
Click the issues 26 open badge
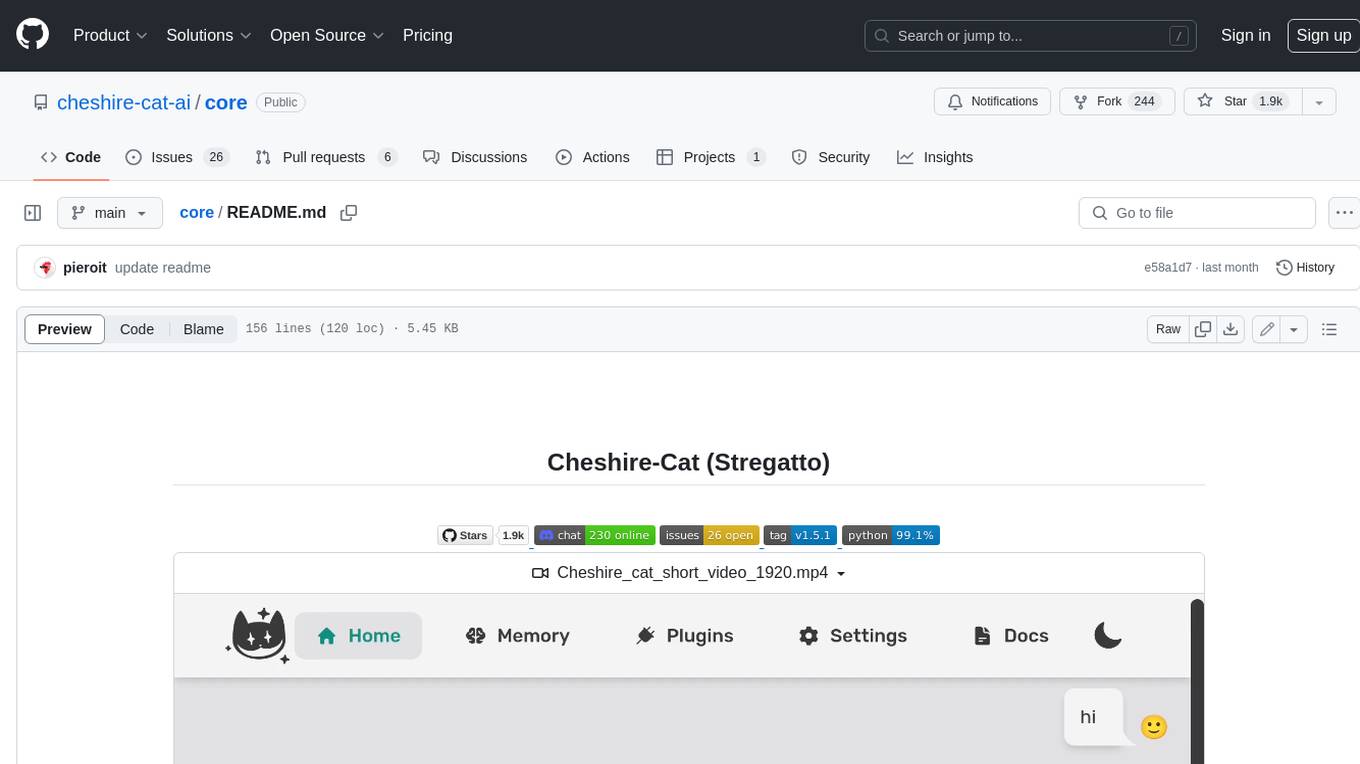click(709, 535)
